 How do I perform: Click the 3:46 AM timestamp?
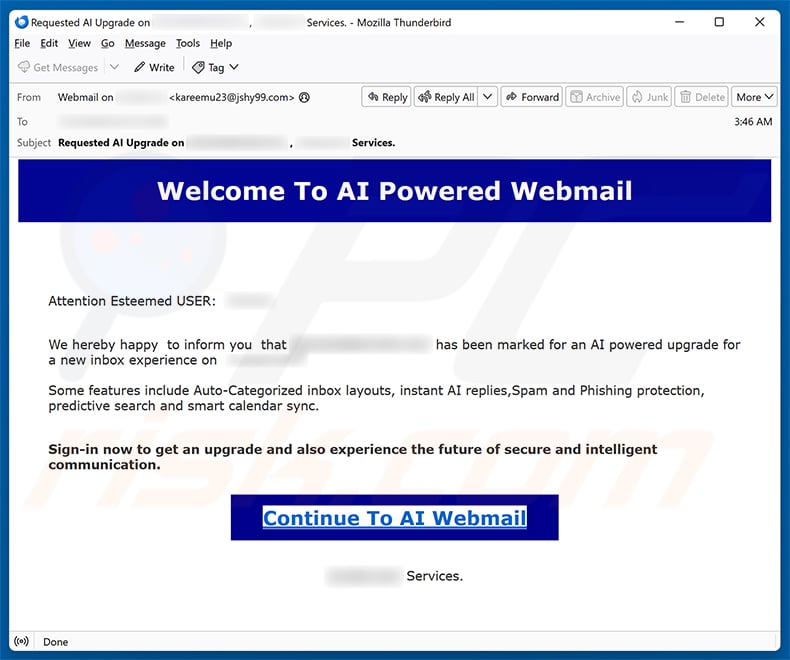[753, 121]
